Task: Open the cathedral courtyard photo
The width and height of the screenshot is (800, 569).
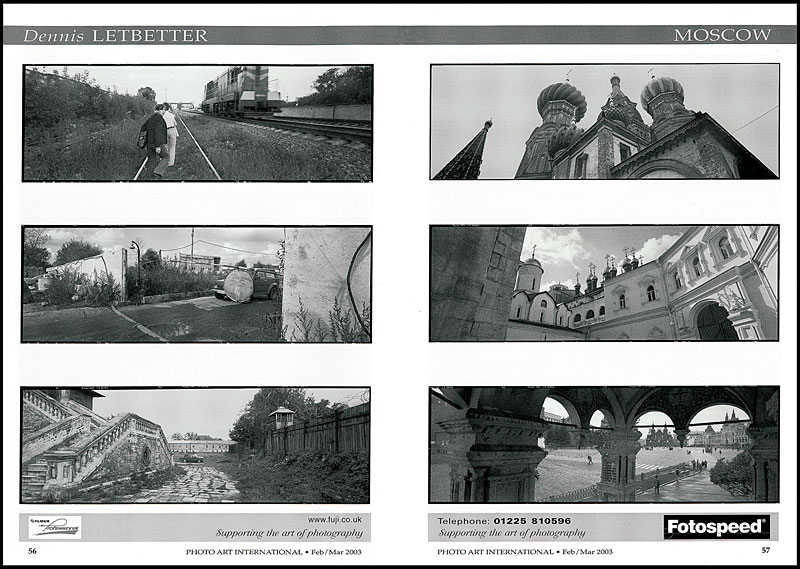Action: [604, 283]
